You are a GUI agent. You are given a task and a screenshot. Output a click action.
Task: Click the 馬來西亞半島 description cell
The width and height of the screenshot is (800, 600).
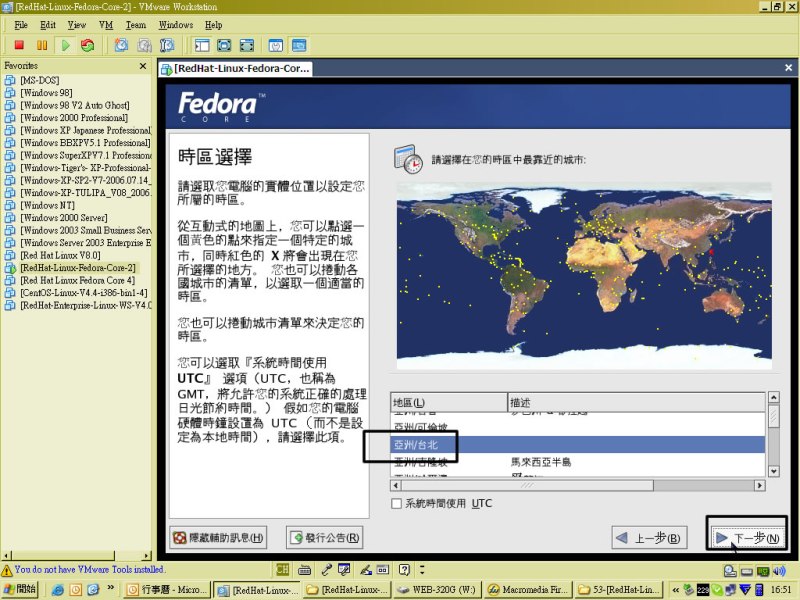(x=541, y=462)
